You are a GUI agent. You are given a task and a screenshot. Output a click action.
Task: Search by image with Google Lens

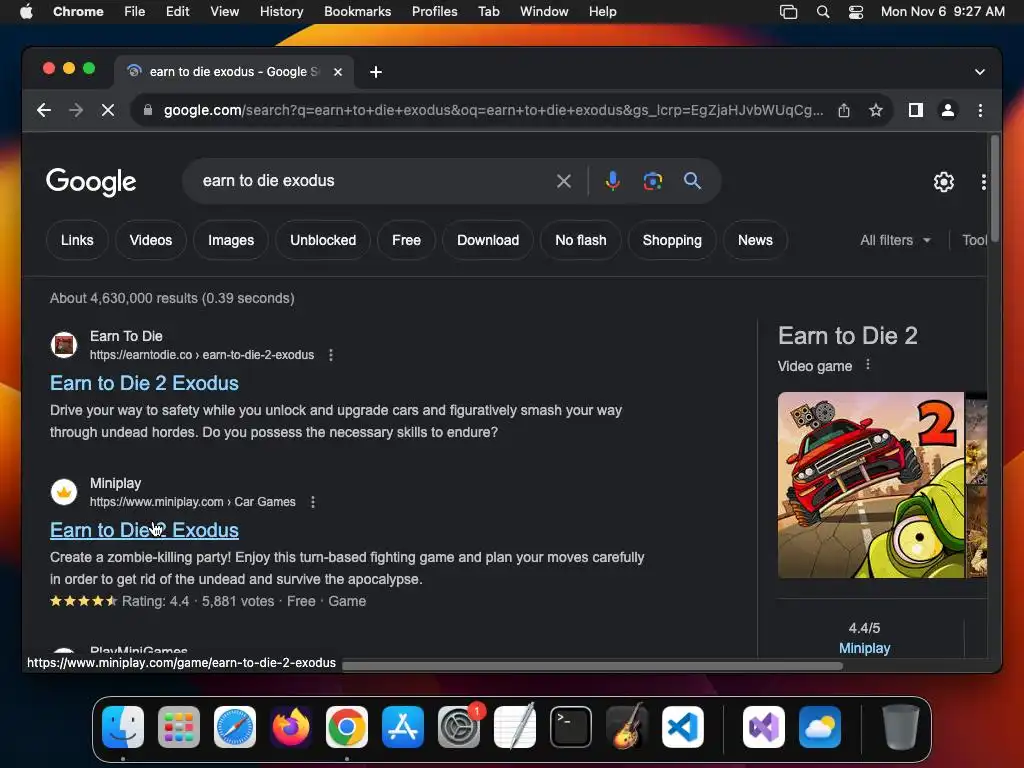click(x=652, y=181)
